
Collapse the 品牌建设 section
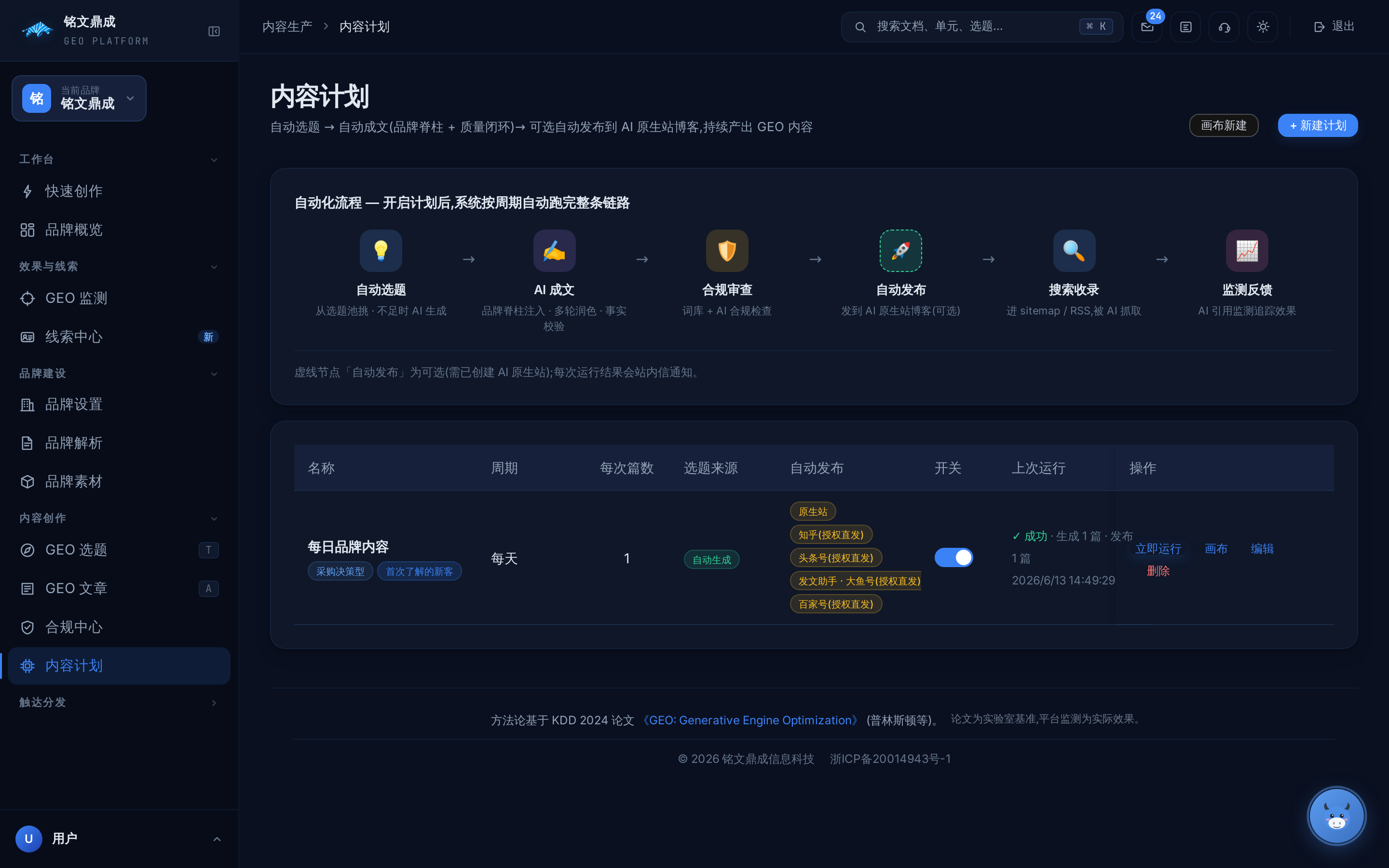(119, 374)
